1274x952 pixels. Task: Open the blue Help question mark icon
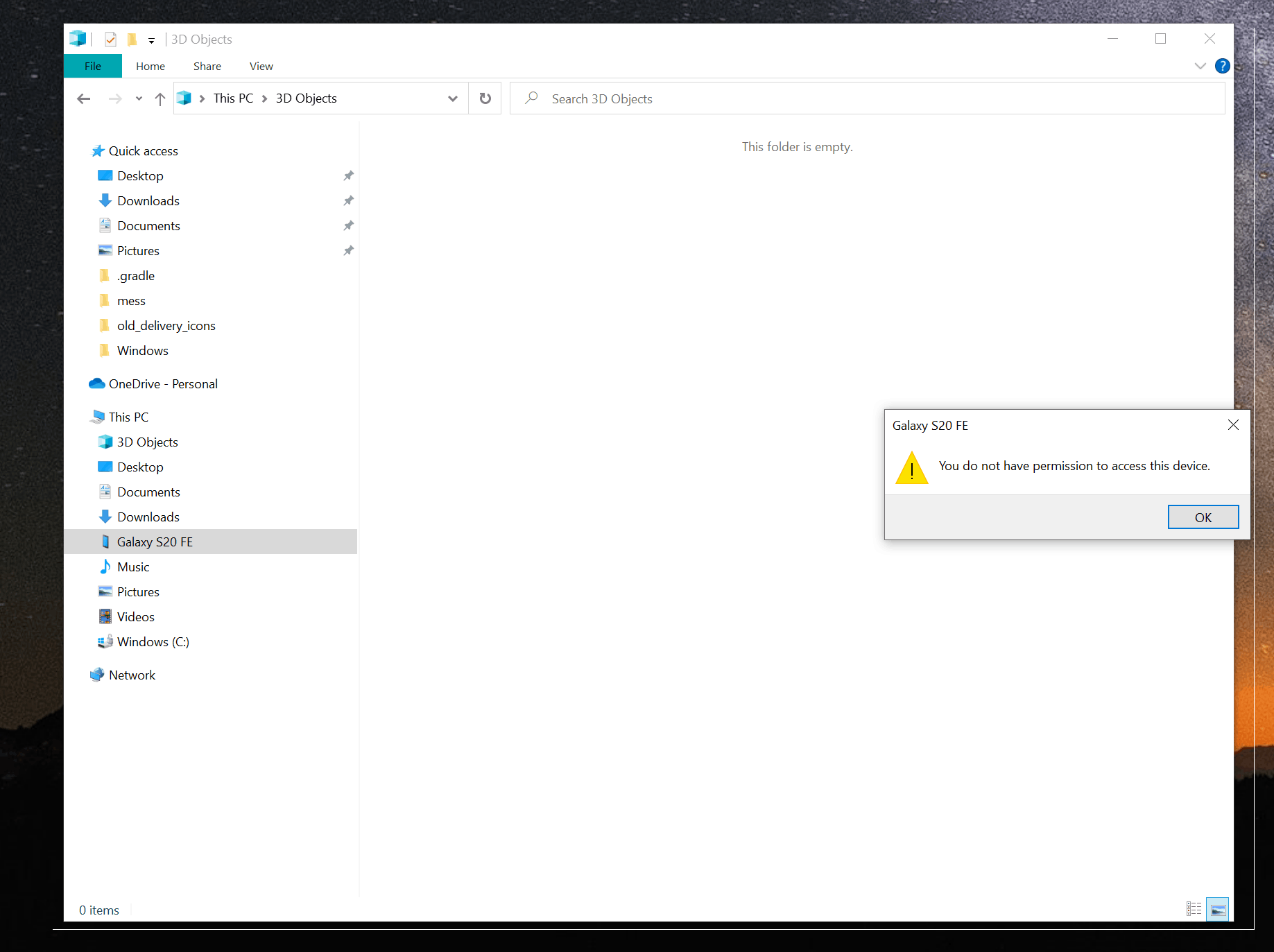point(1223,66)
